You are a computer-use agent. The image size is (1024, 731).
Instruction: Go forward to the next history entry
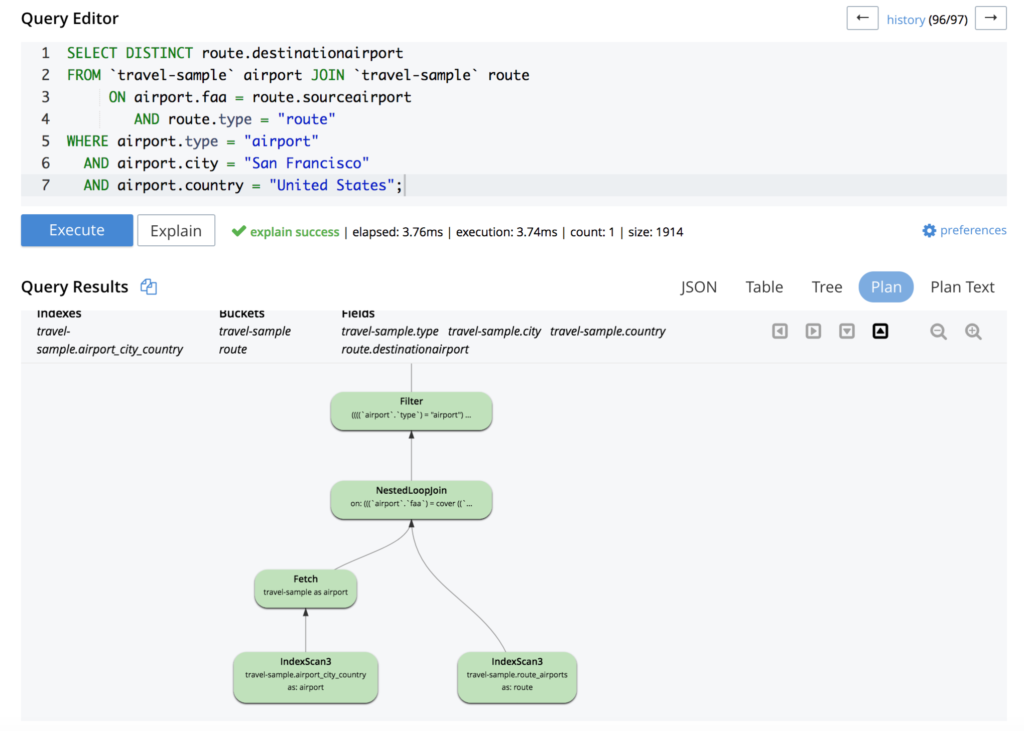click(x=990, y=18)
